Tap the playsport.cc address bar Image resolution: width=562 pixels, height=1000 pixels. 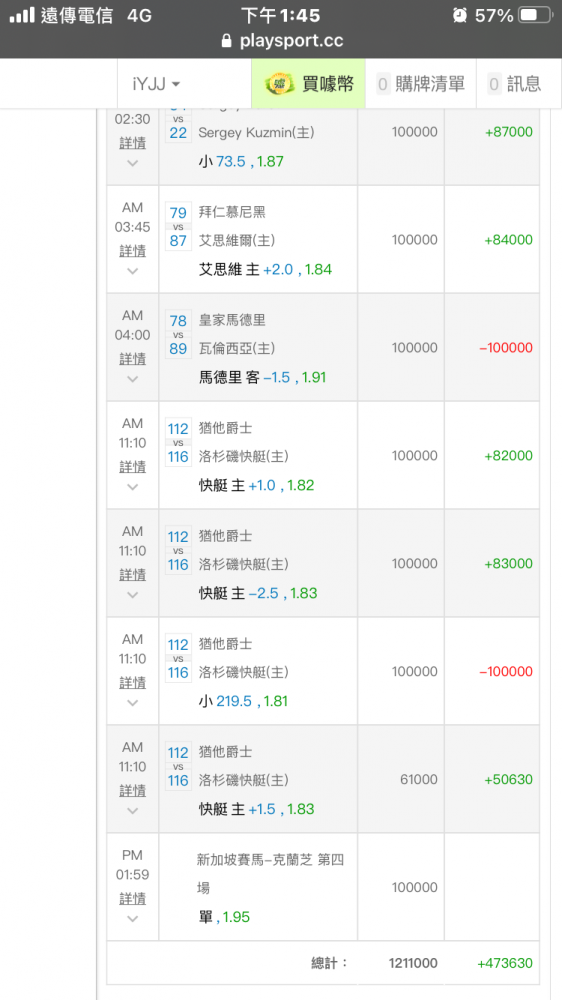[281, 41]
